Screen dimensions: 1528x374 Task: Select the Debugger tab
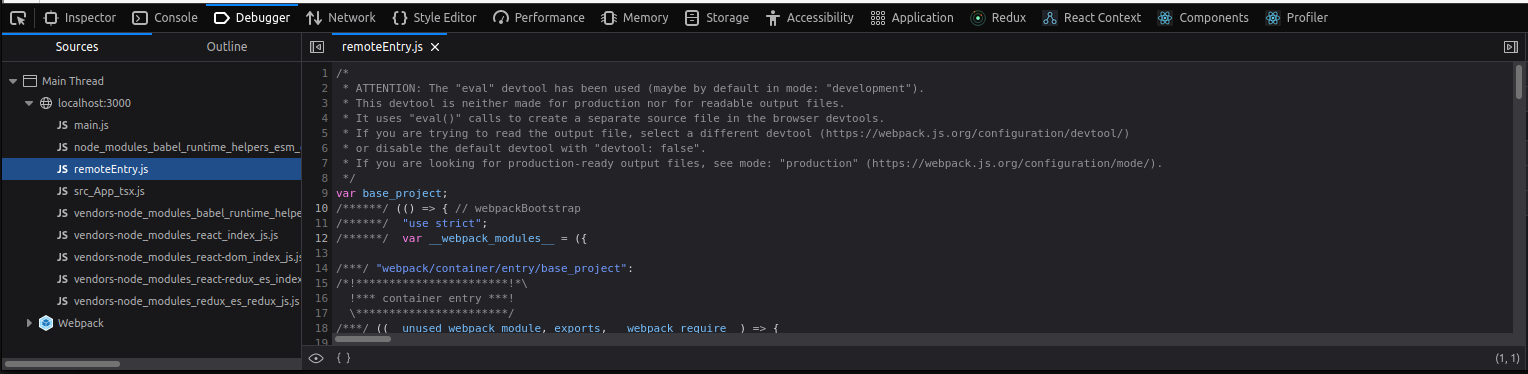252,17
